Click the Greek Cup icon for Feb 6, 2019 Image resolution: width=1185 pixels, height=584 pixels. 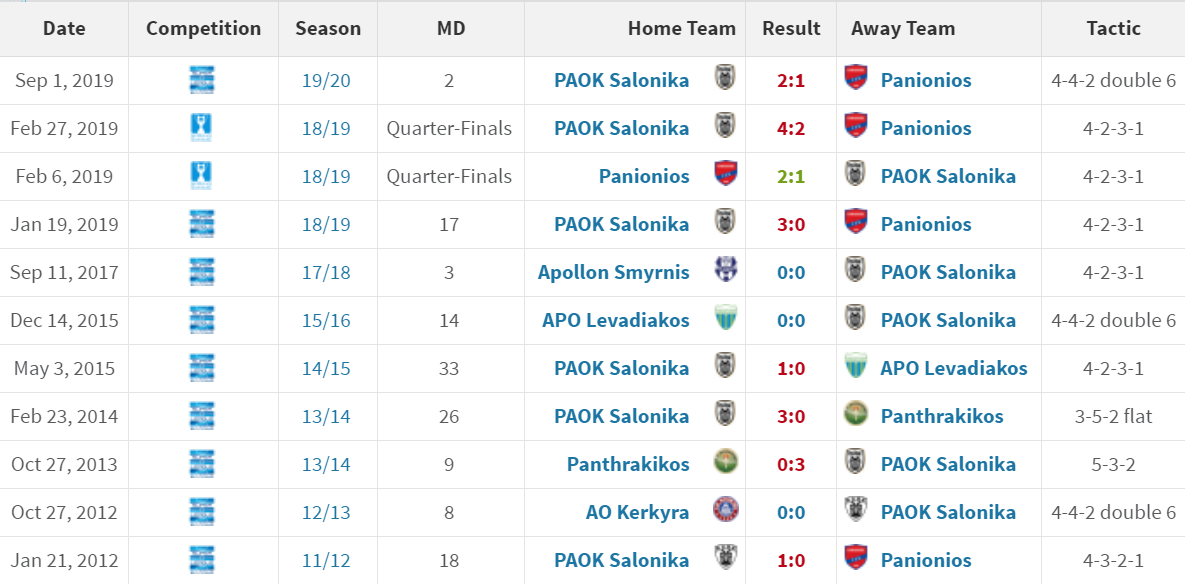click(x=202, y=176)
